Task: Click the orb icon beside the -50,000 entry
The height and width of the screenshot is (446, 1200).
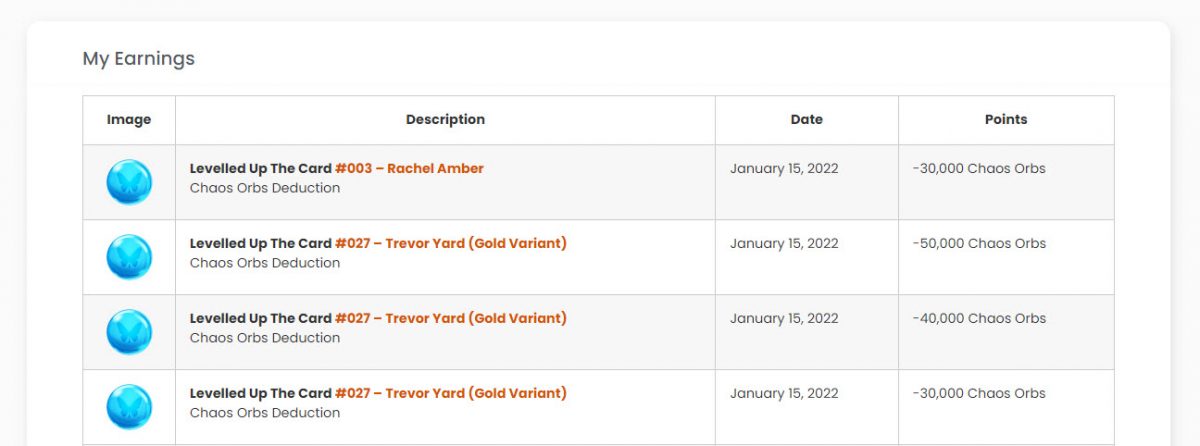Action: point(129,257)
